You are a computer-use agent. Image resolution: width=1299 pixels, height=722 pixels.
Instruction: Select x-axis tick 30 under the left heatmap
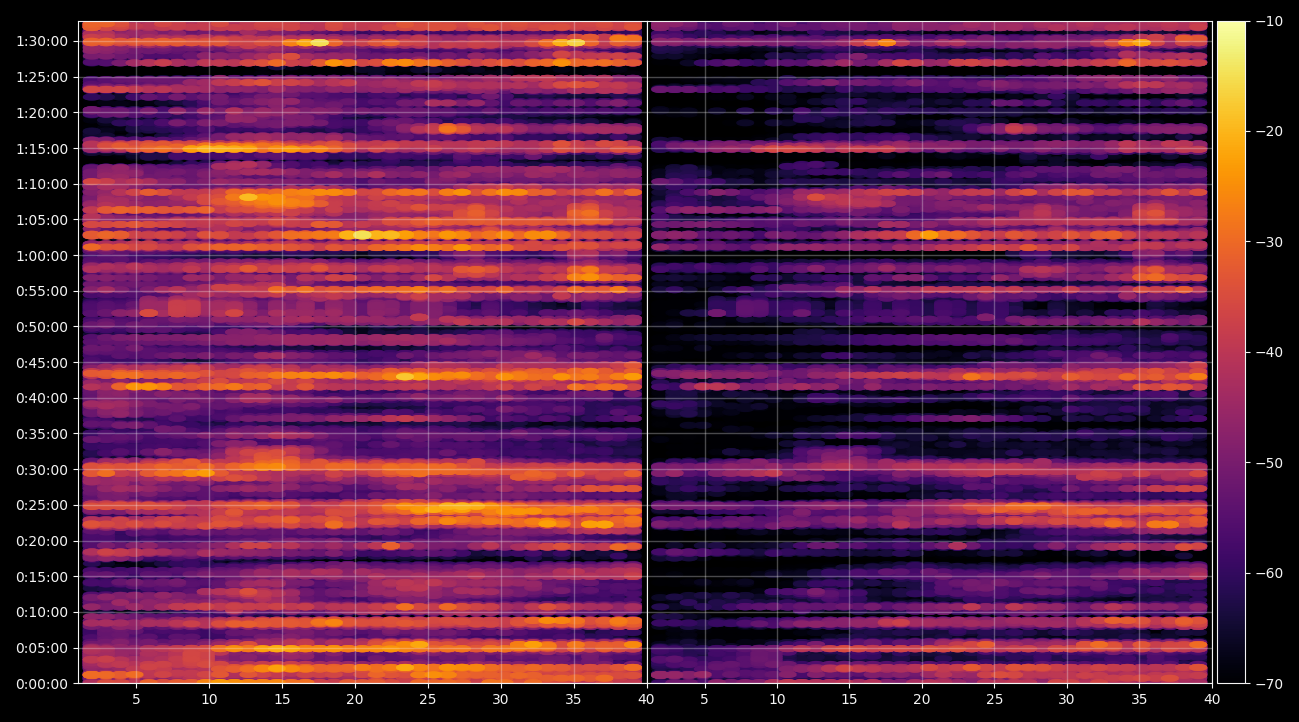501,700
